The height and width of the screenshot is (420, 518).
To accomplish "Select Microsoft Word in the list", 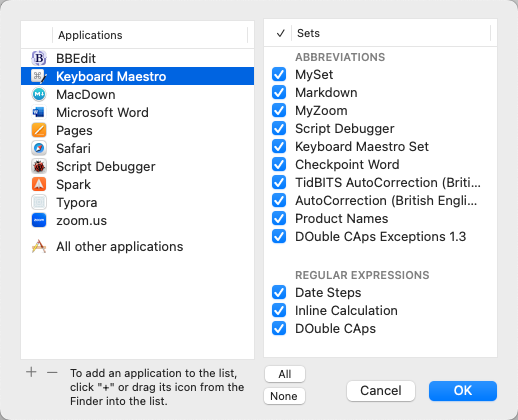I will [137, 112].
